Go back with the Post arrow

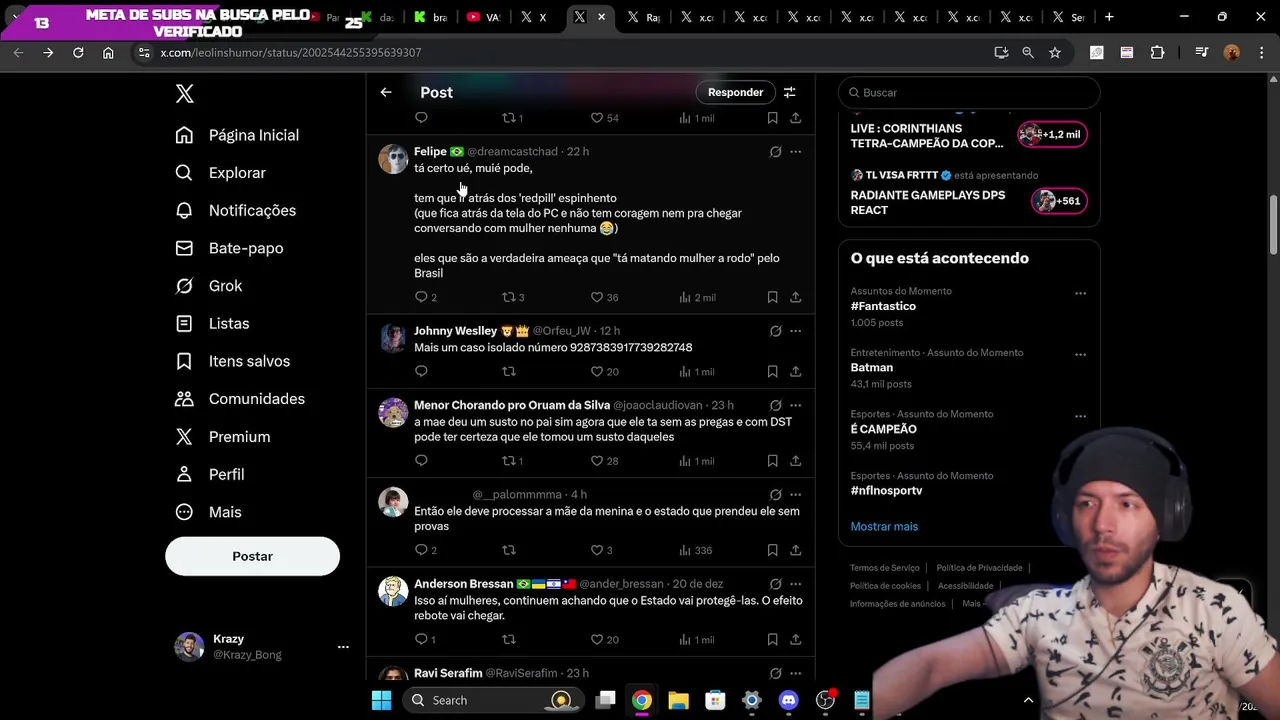[x=386, y=92]
